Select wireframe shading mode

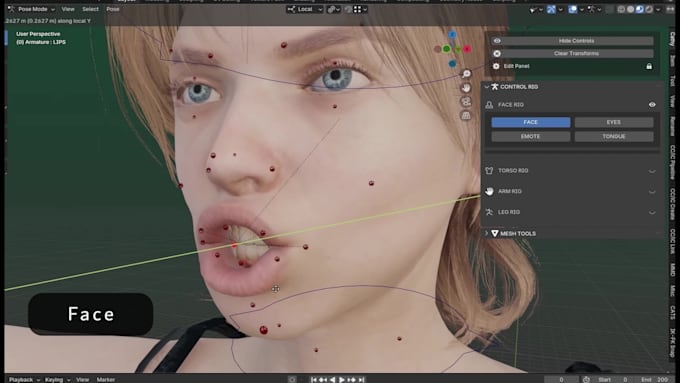click(x=621, y=9)
